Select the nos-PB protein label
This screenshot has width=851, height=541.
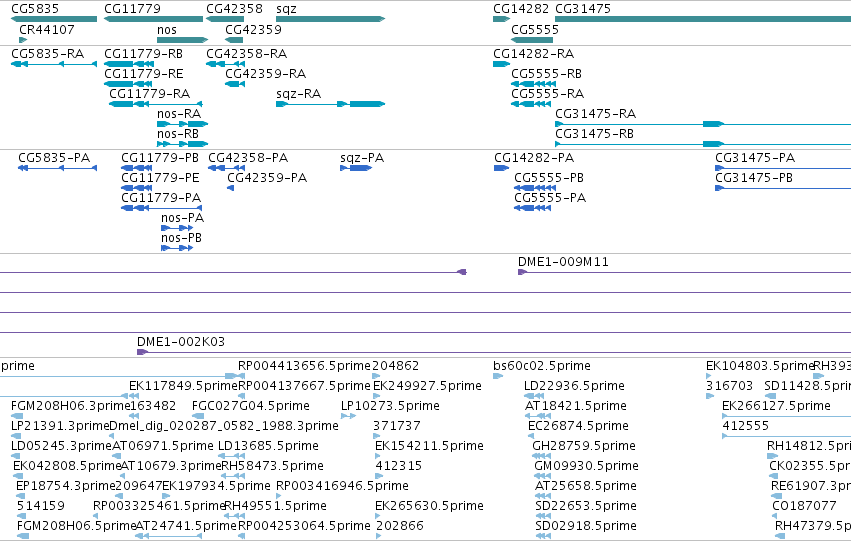coord(181,238)
